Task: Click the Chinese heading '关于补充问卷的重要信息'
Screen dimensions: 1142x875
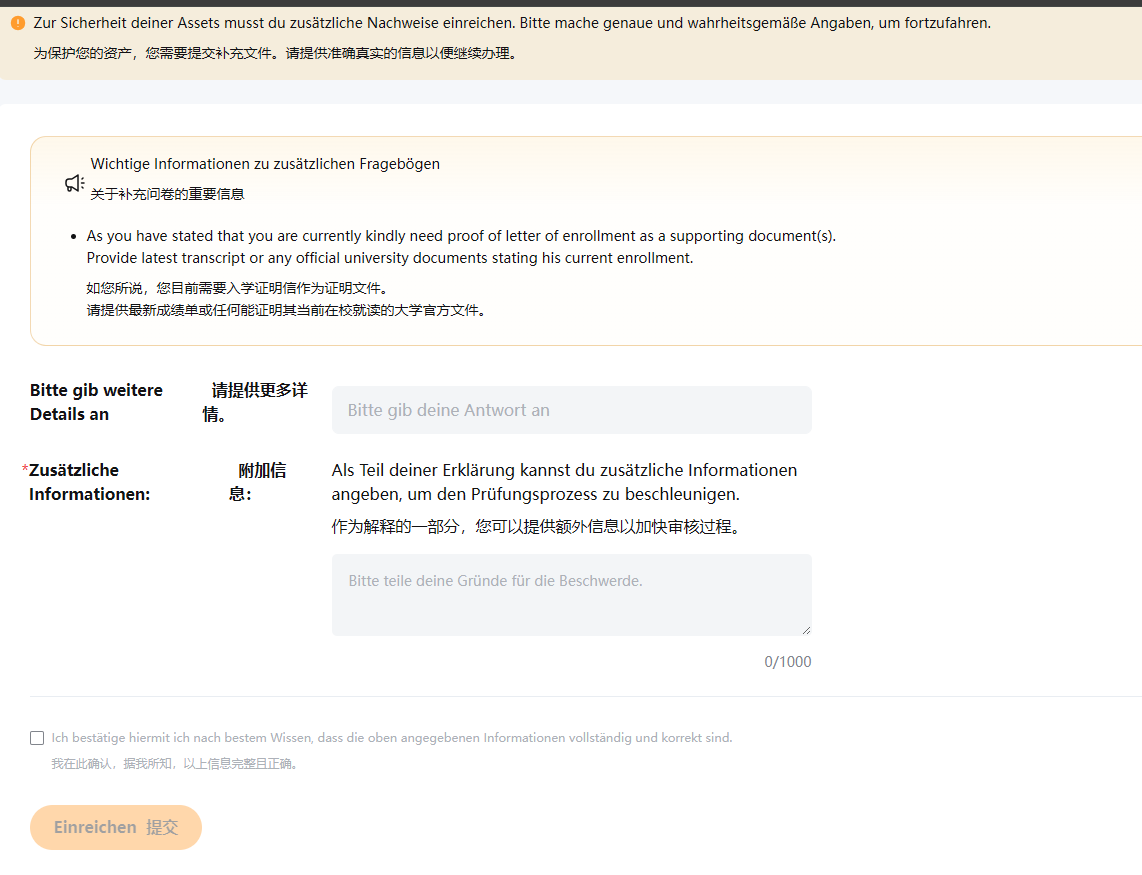Action: (x=168, y=194)
